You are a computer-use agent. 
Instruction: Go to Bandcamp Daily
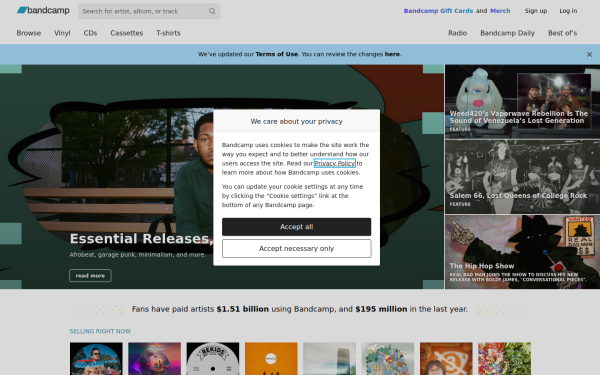(x=507, y=33)
